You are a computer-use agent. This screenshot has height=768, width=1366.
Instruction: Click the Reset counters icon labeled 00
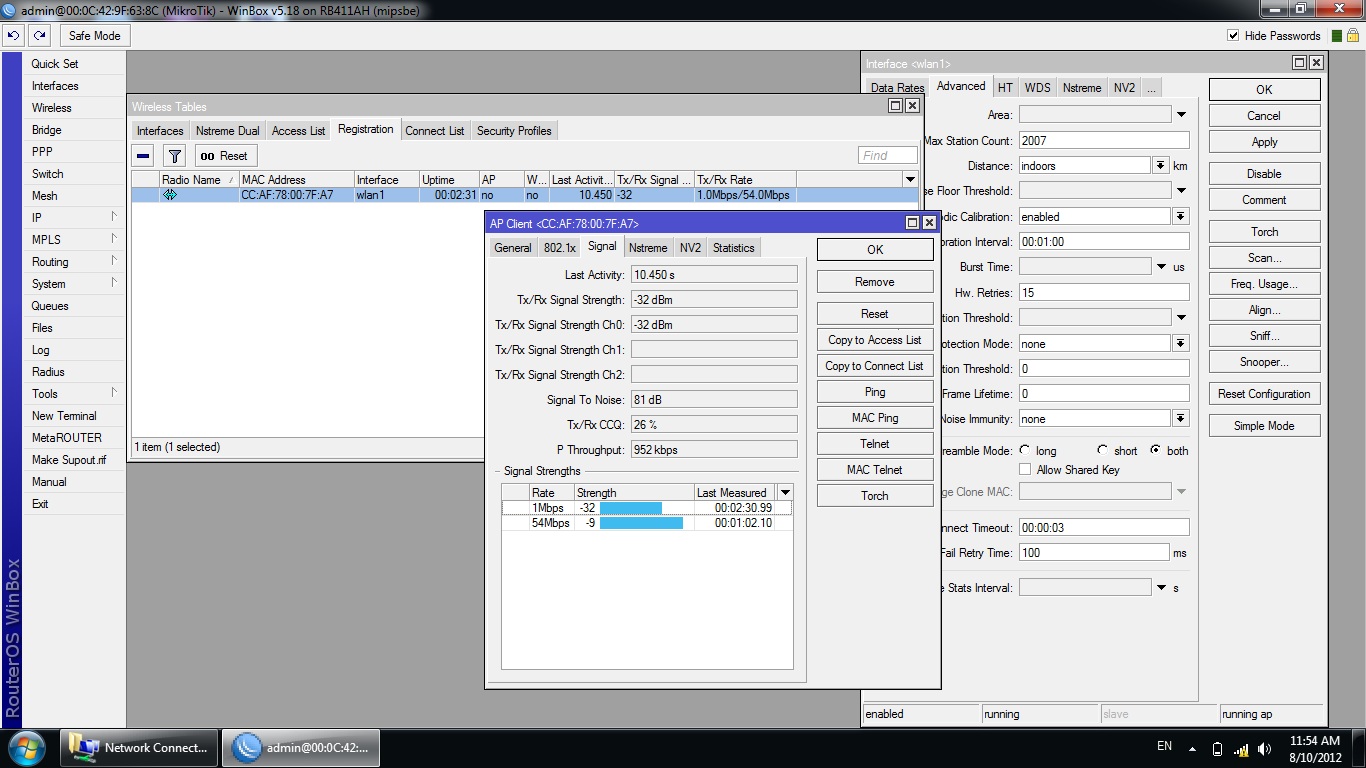coord(225,155)
